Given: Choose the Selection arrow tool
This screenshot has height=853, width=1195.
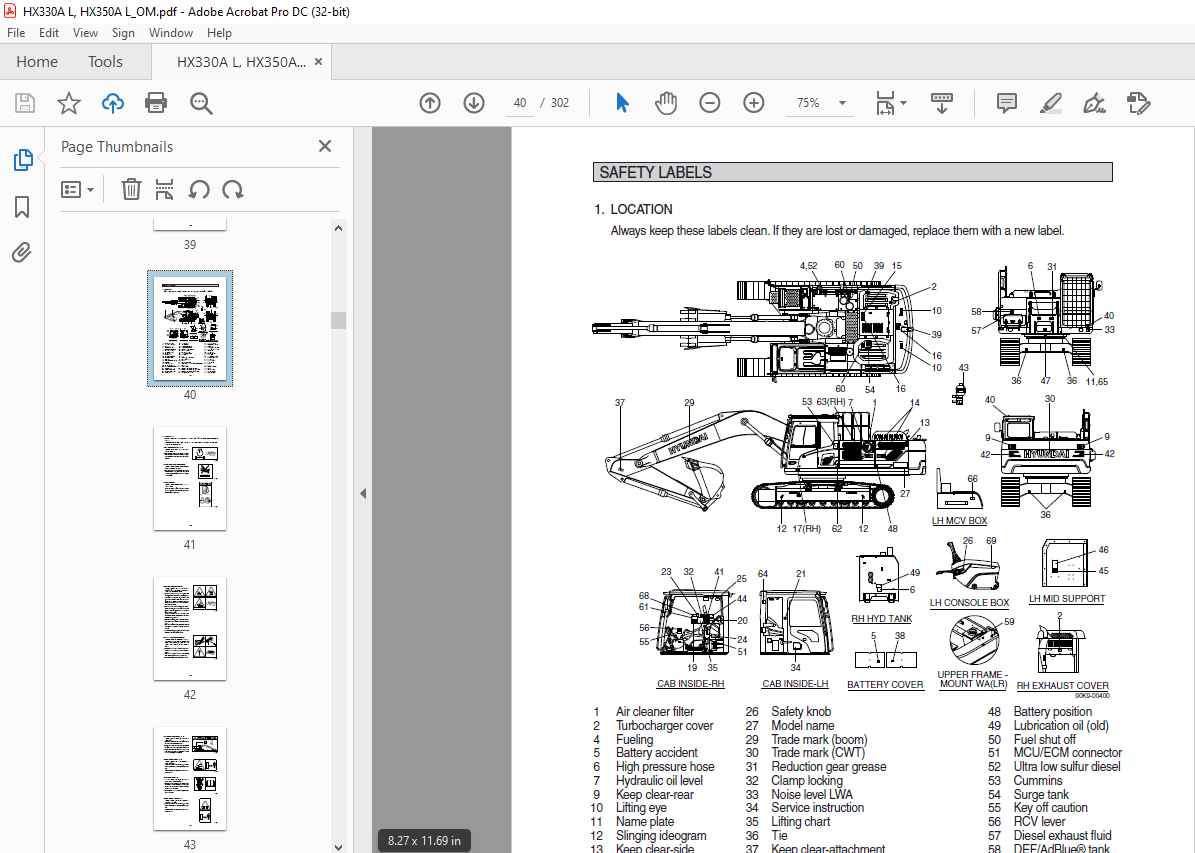Looking at the screenshot, I should pos(623,103).
